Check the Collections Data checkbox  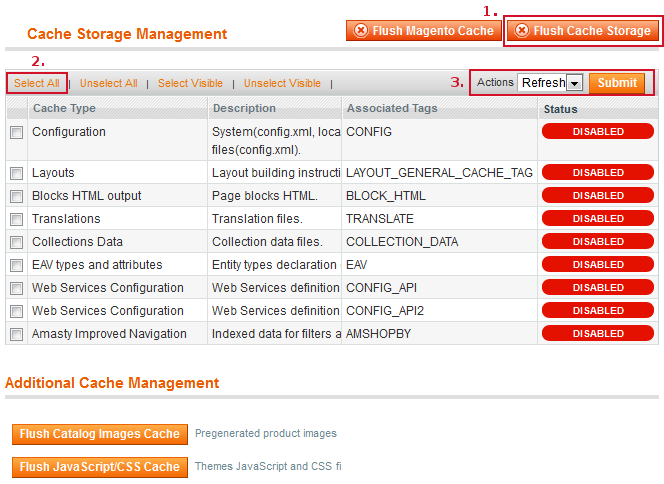tap(16, 243)
